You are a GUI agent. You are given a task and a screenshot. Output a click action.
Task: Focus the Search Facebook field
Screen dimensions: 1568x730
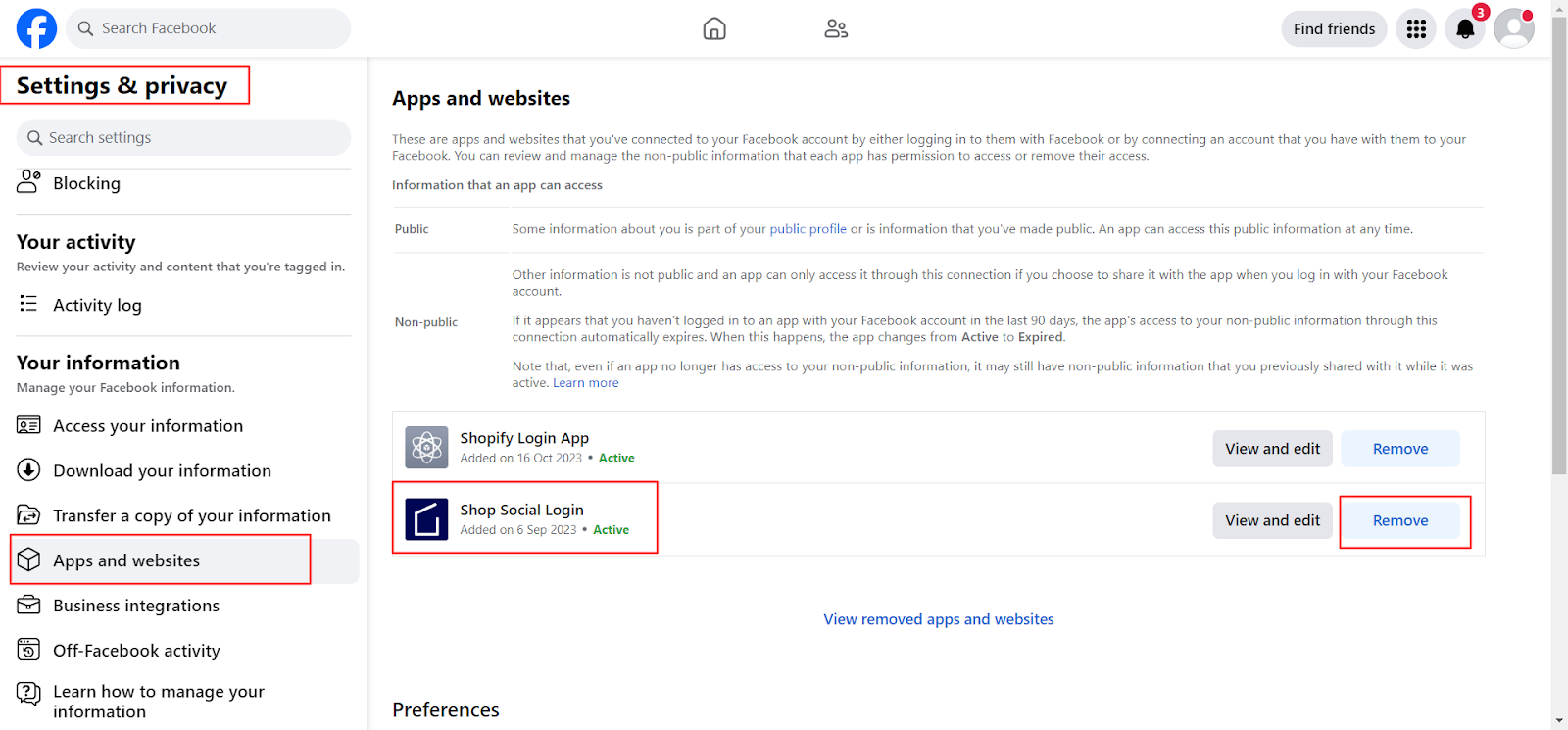click(208, 28)
